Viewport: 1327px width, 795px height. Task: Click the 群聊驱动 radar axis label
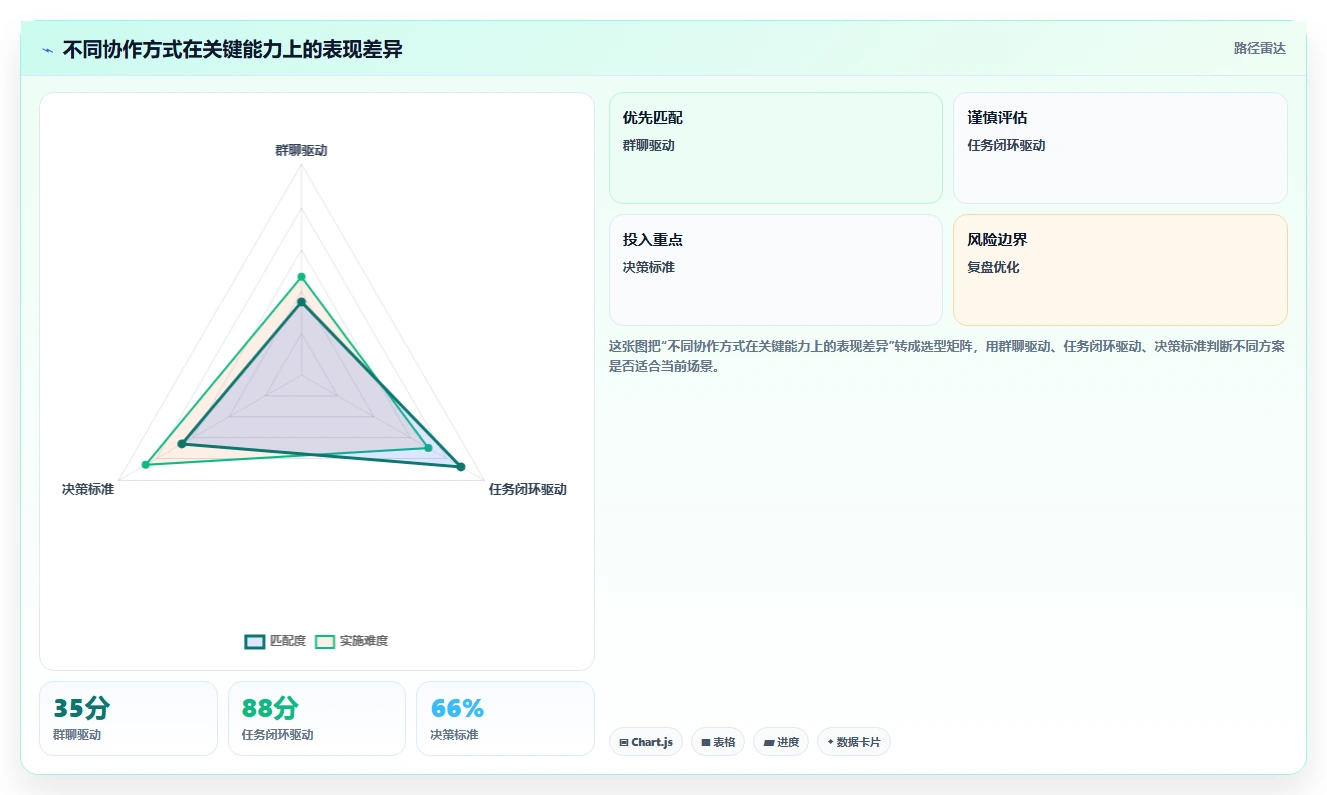[301, 151]
